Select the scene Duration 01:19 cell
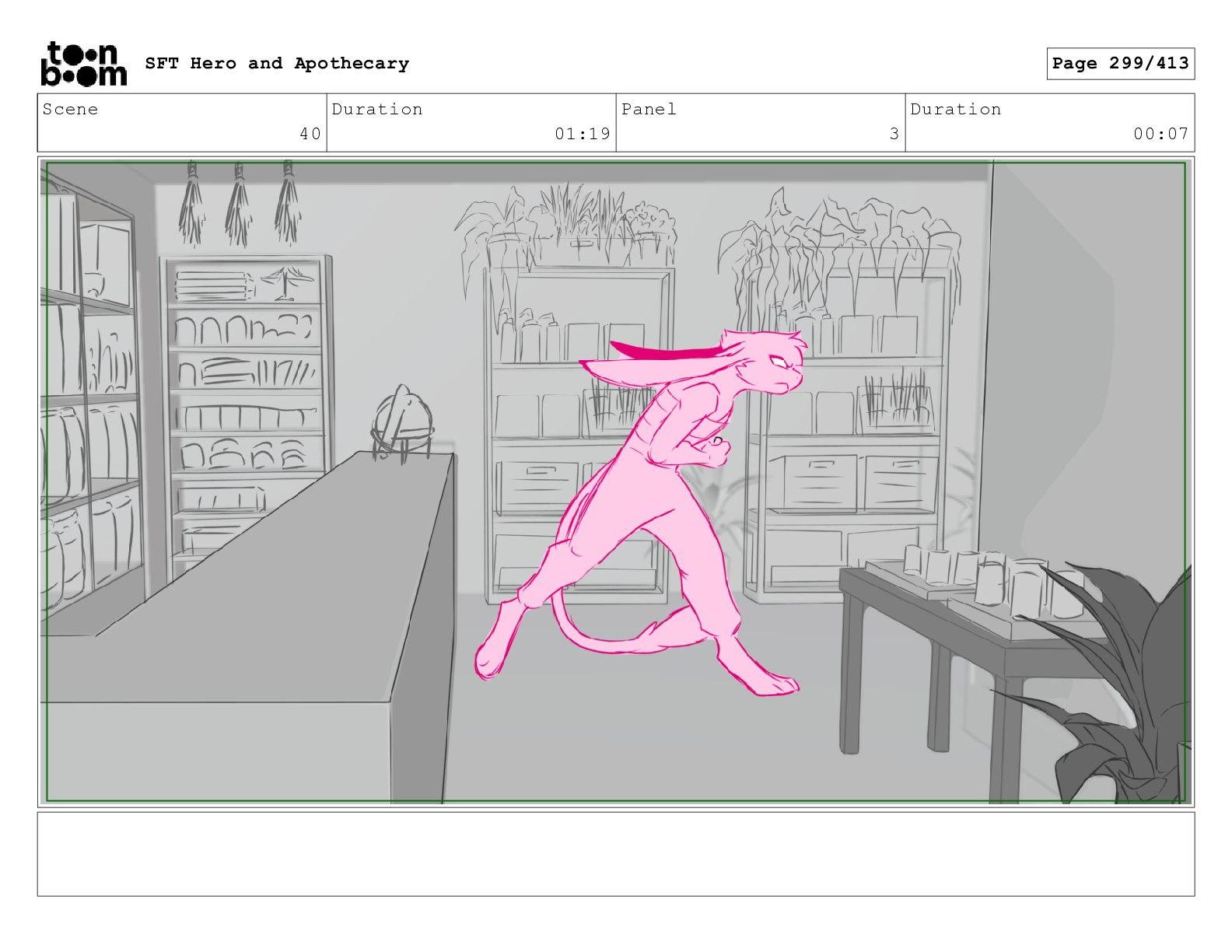Image resolution: width=1232 pixels, height=952 pixels. tap(471, 123)
